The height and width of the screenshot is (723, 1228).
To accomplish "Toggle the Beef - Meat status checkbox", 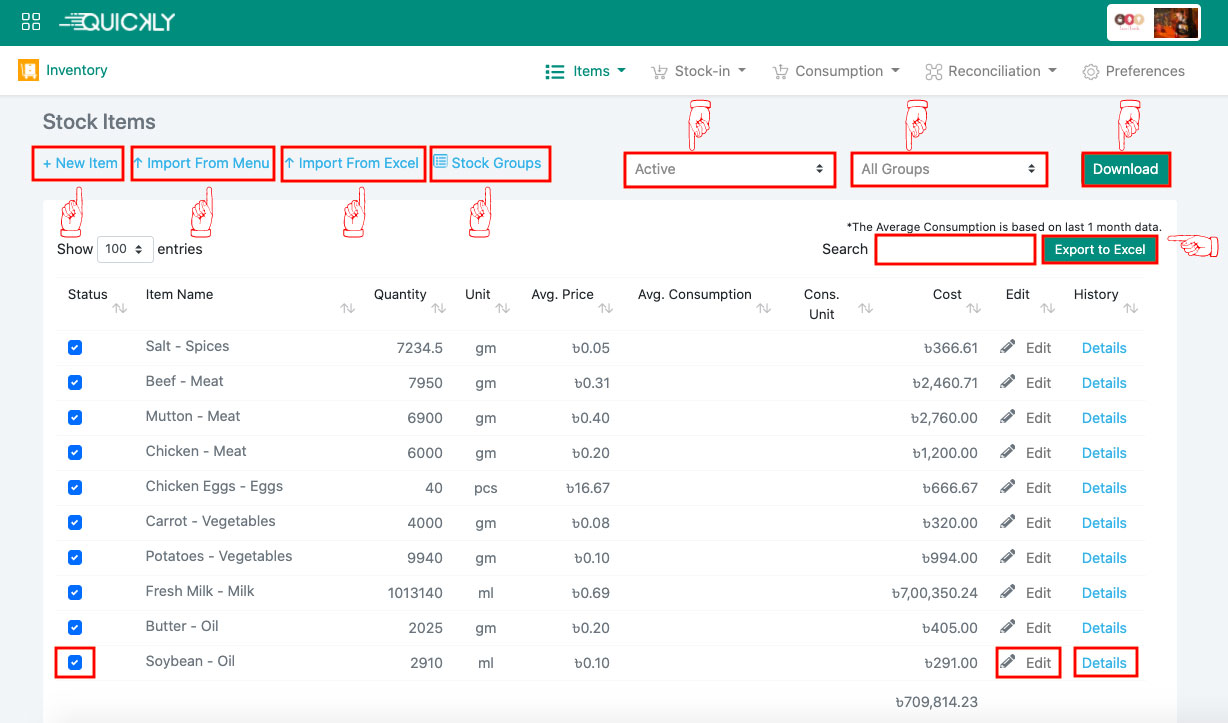I will [75, 383].
